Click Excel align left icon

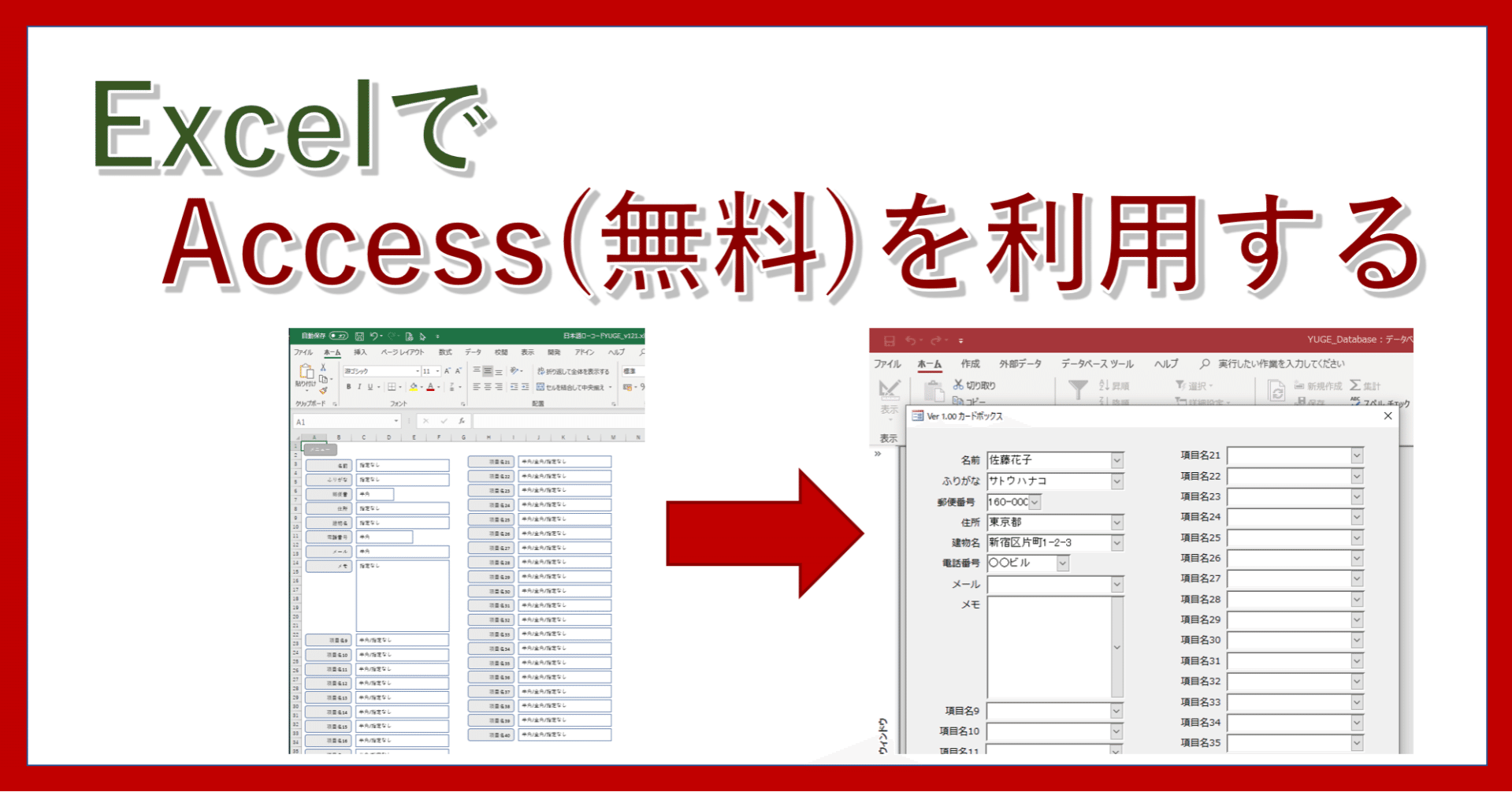point(477,387)
